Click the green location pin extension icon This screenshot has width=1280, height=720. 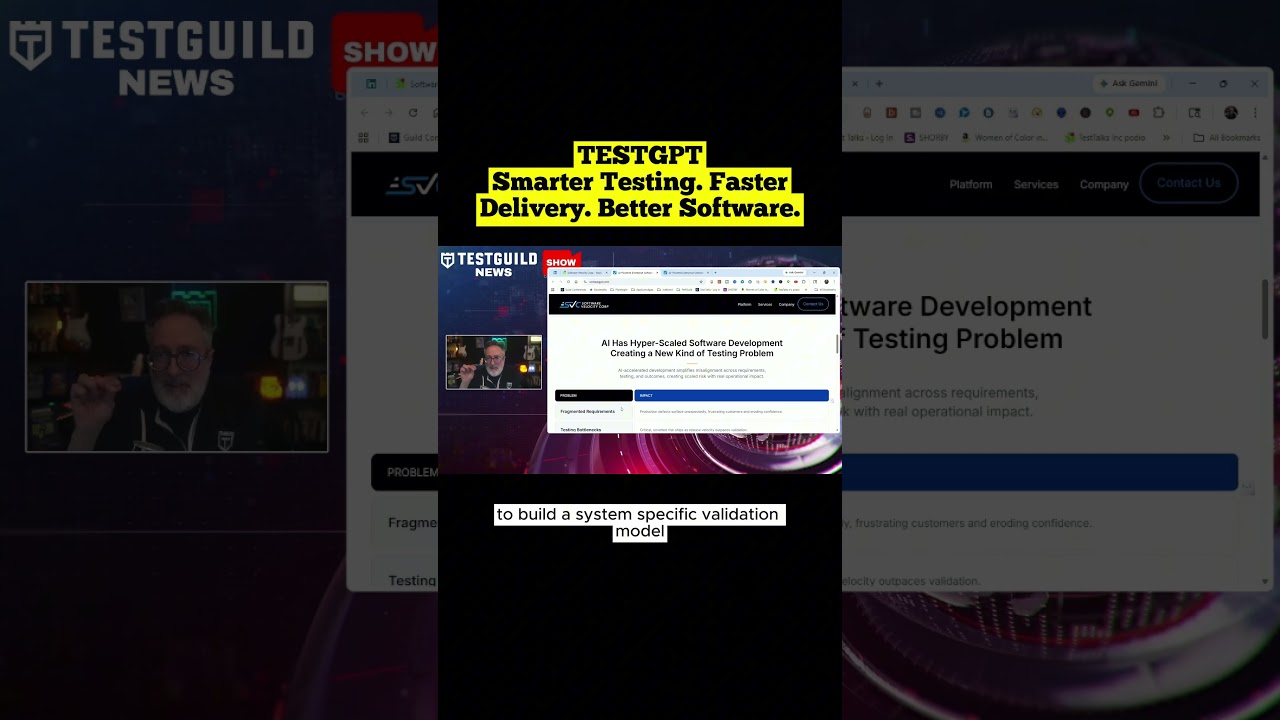coord(1110,113)
